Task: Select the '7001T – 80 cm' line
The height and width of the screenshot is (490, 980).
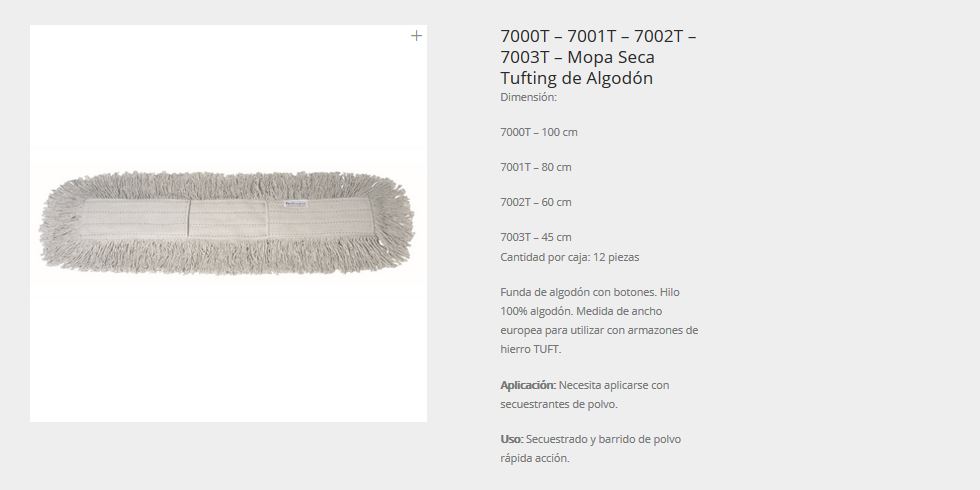Action: [536, 167]
